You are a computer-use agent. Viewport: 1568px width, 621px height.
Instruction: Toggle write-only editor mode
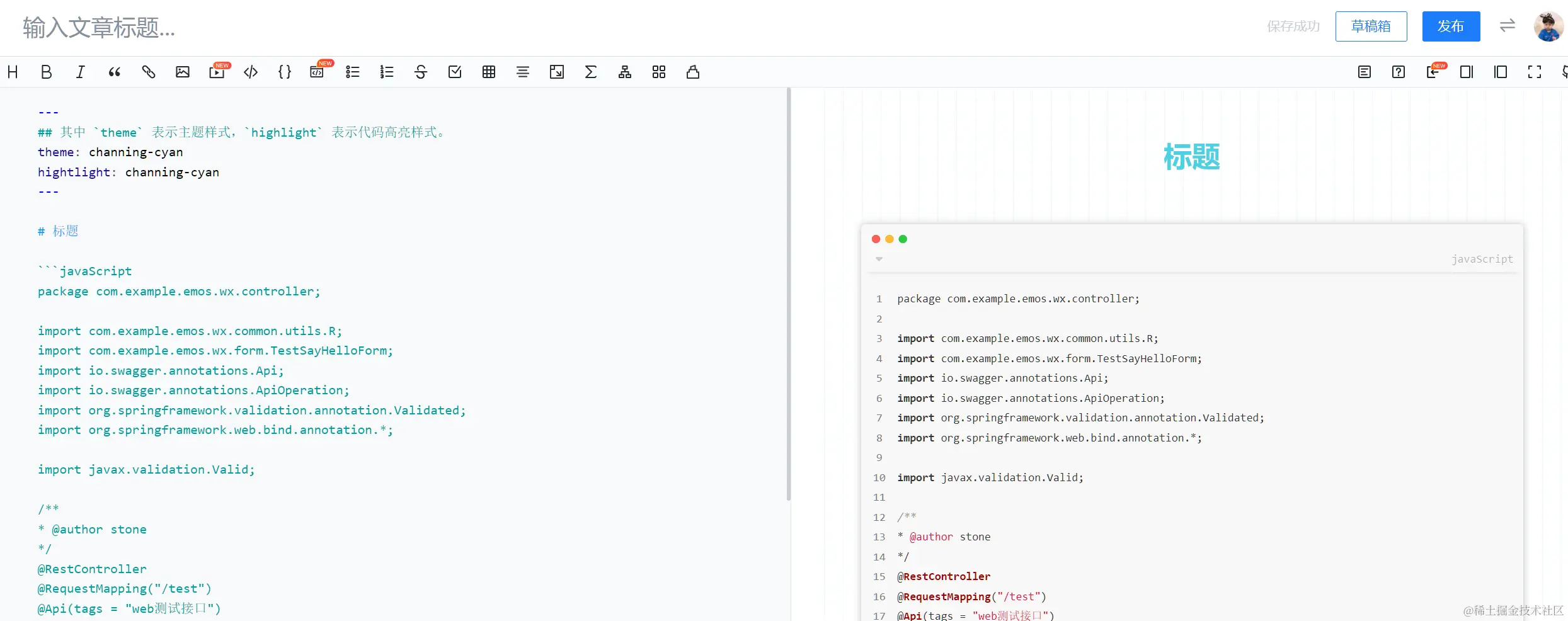1466,72
